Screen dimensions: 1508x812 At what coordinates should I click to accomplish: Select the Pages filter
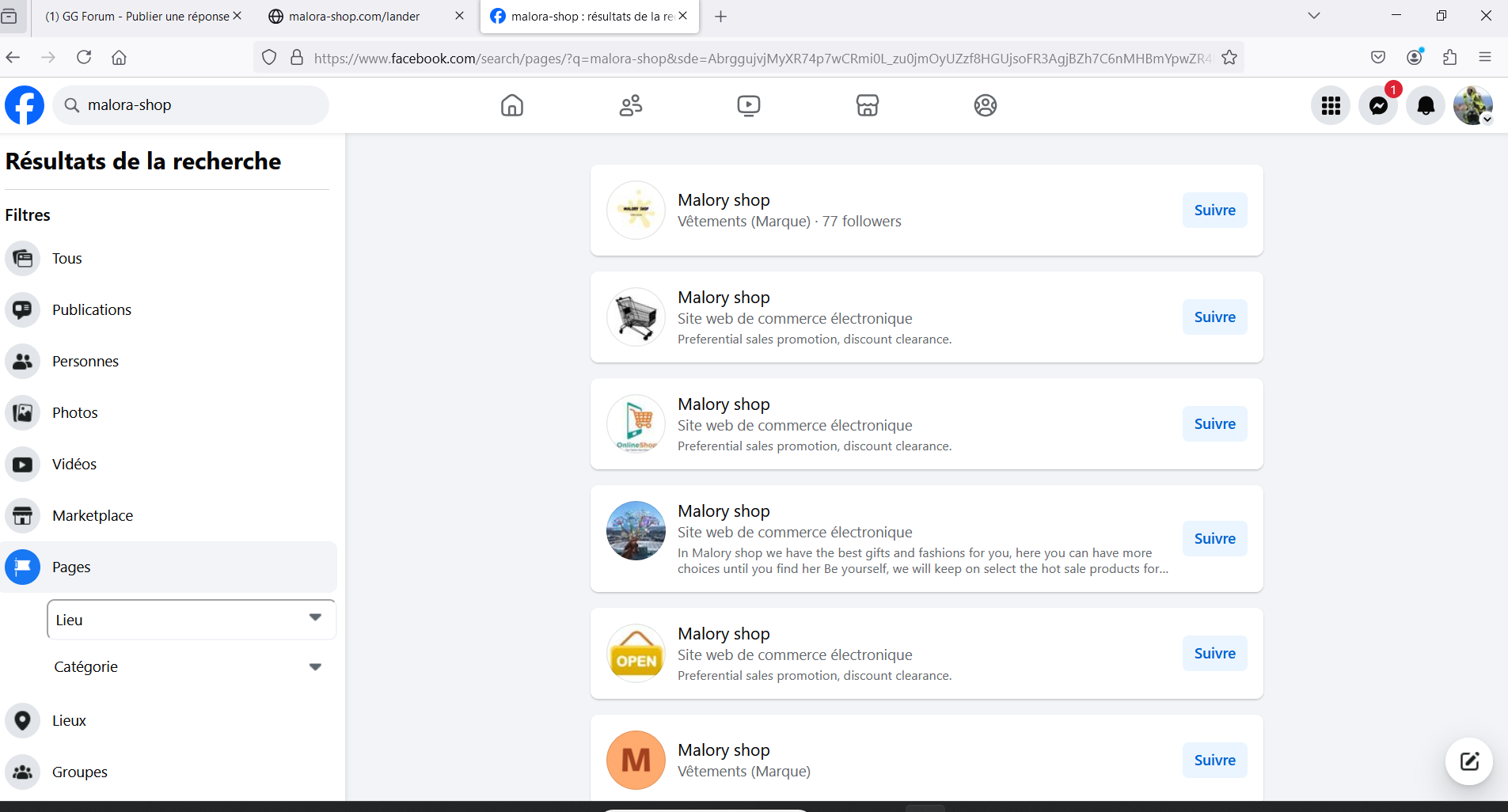(x=169, y=567)
